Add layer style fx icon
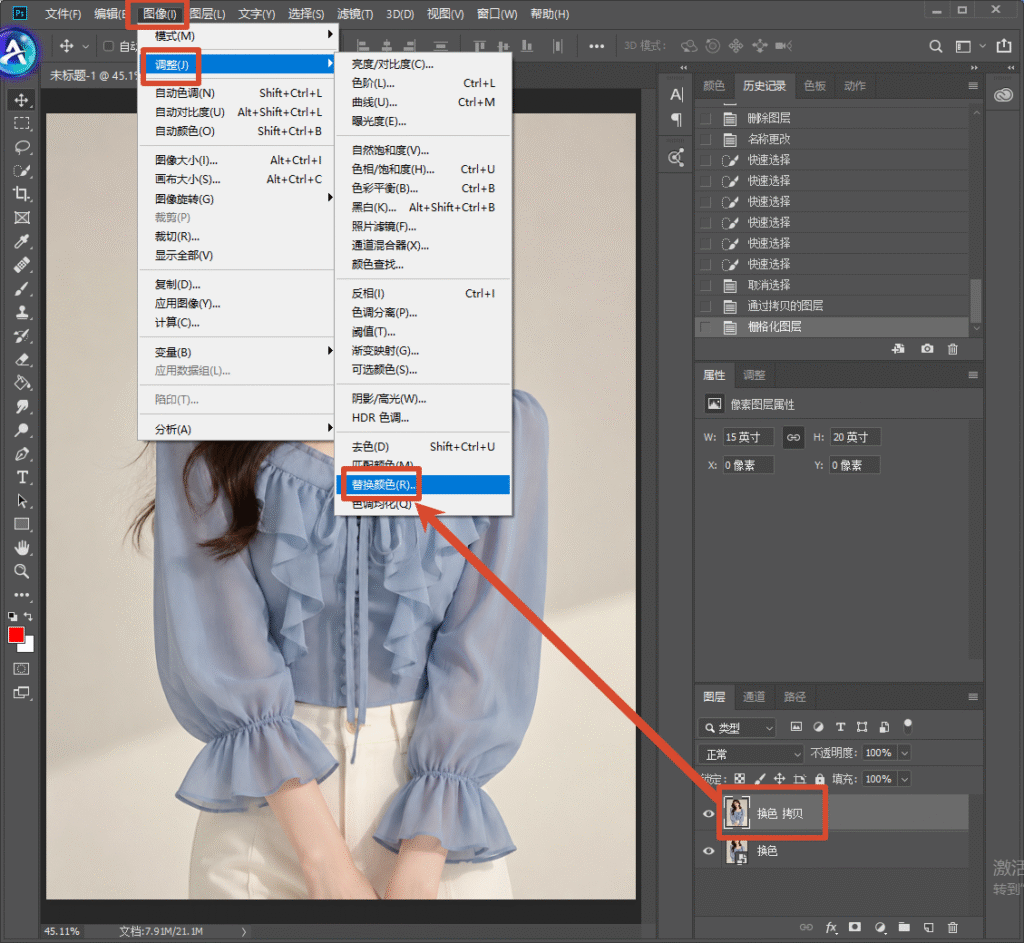Screen dimensions: 1024x943 click(831, 927)
